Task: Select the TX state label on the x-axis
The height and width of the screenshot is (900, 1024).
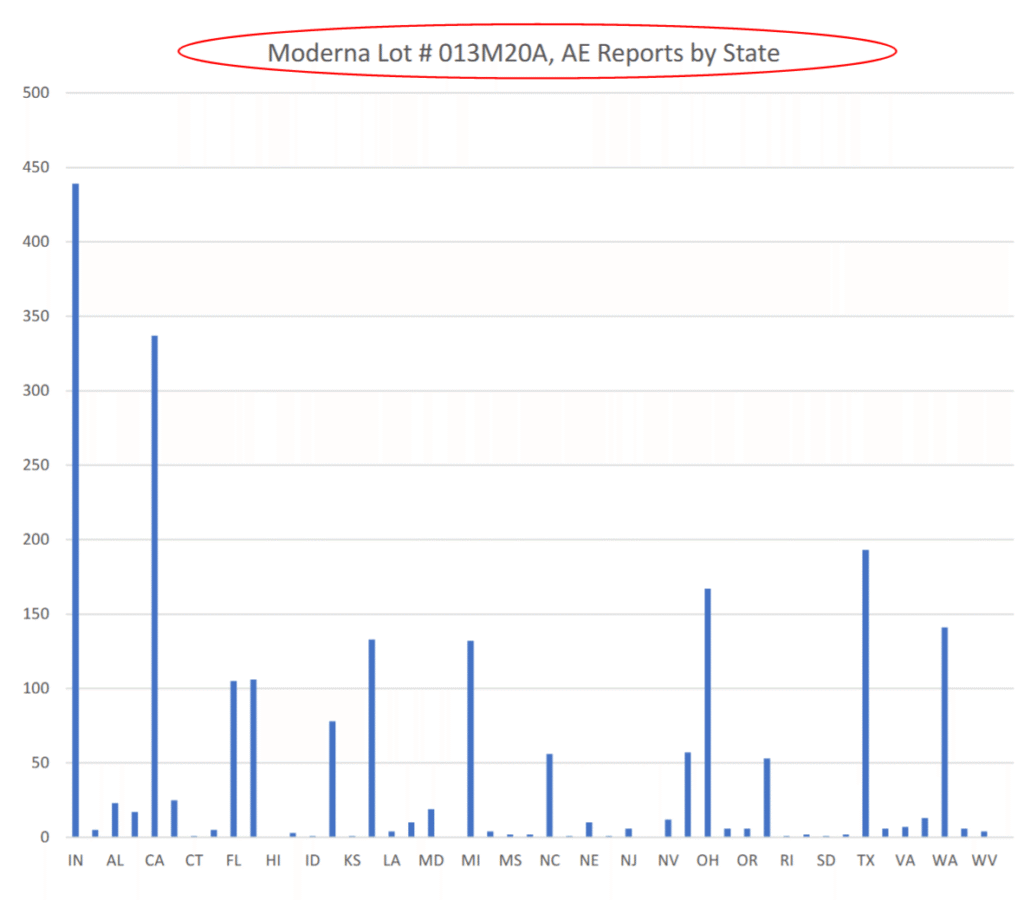Action: pyautogui.click(x=866, y=861)
